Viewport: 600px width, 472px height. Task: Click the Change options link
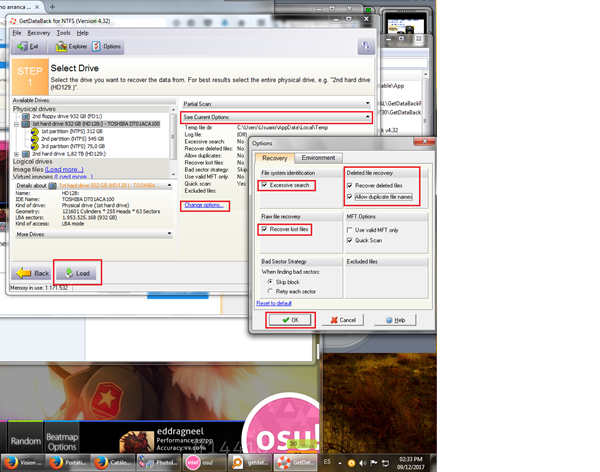[204, 205]
